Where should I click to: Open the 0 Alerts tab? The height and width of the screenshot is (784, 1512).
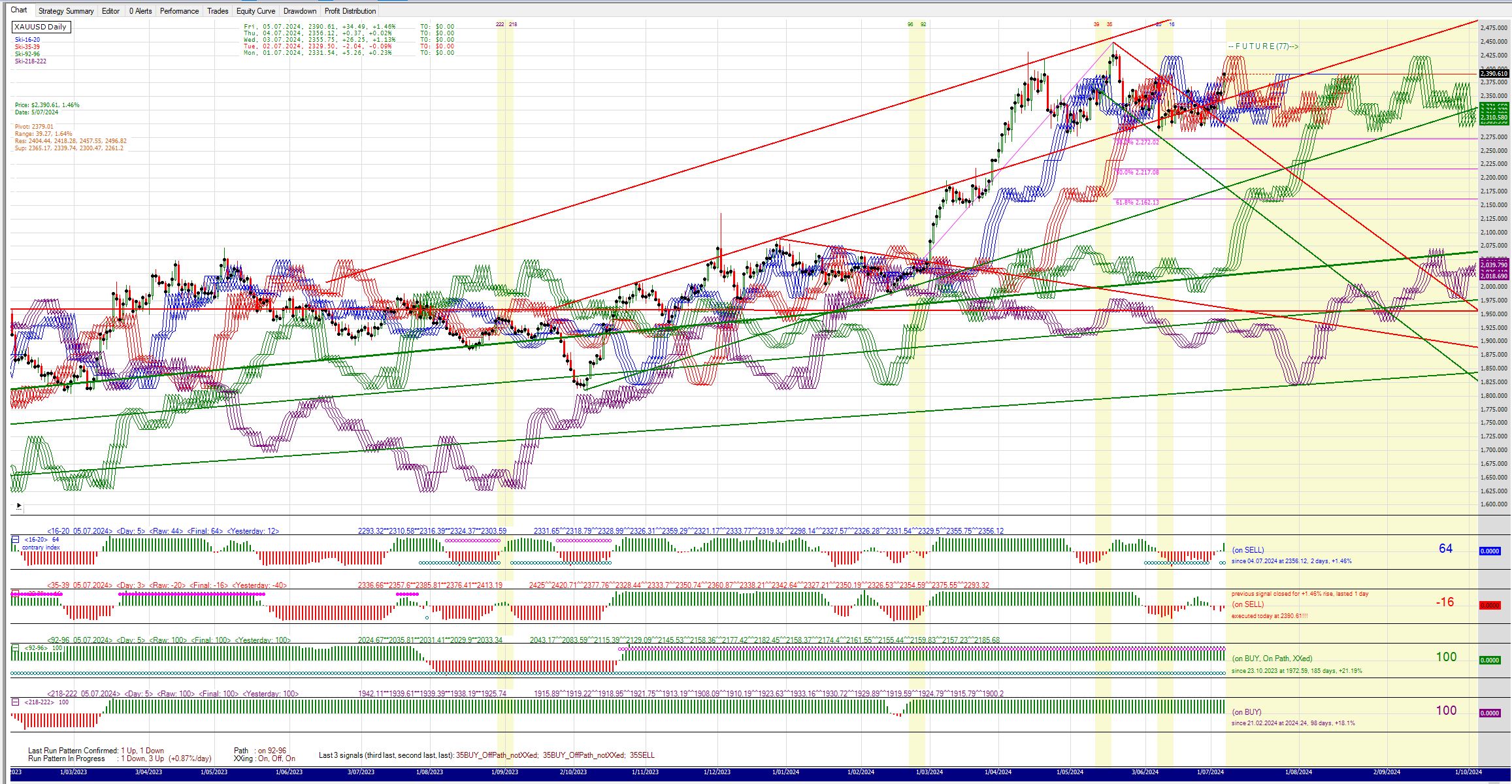pos(140,11)
